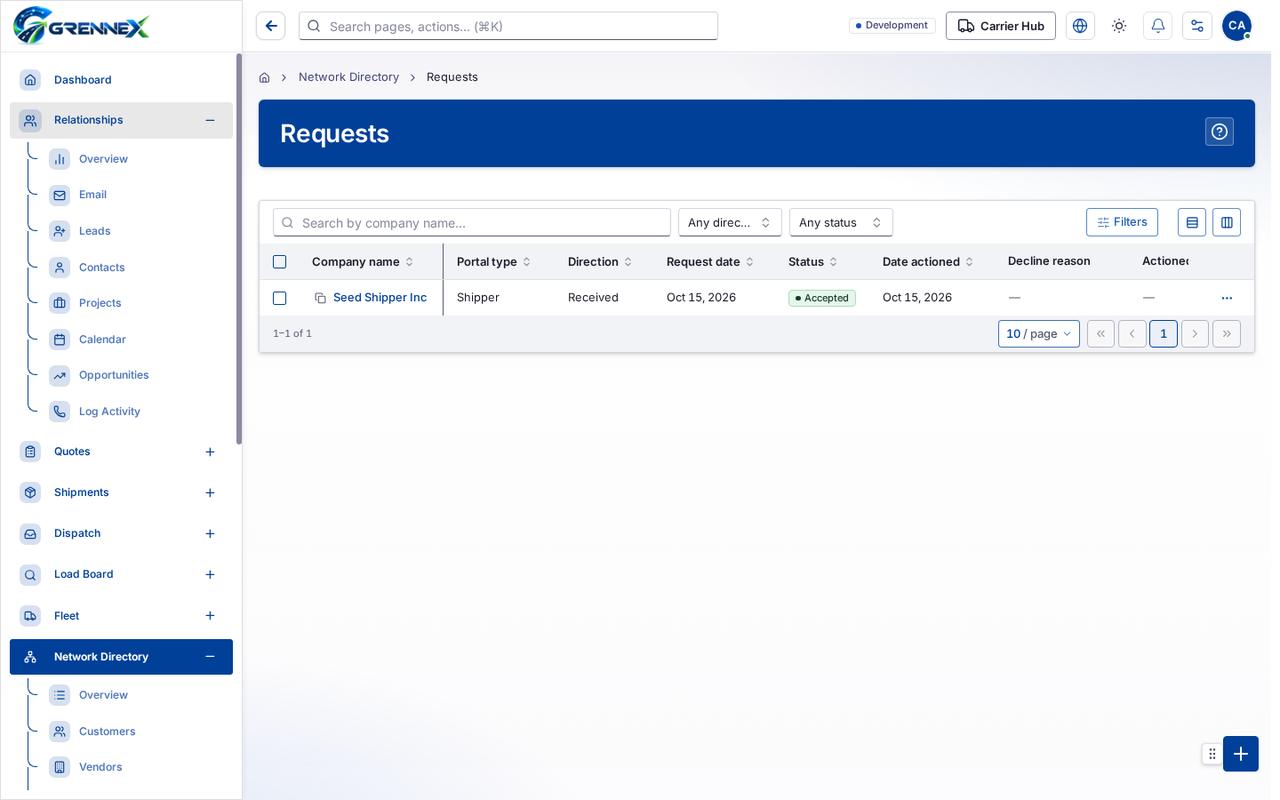Click the Network Directory breadcrumb link

click(x=349, y=77)
